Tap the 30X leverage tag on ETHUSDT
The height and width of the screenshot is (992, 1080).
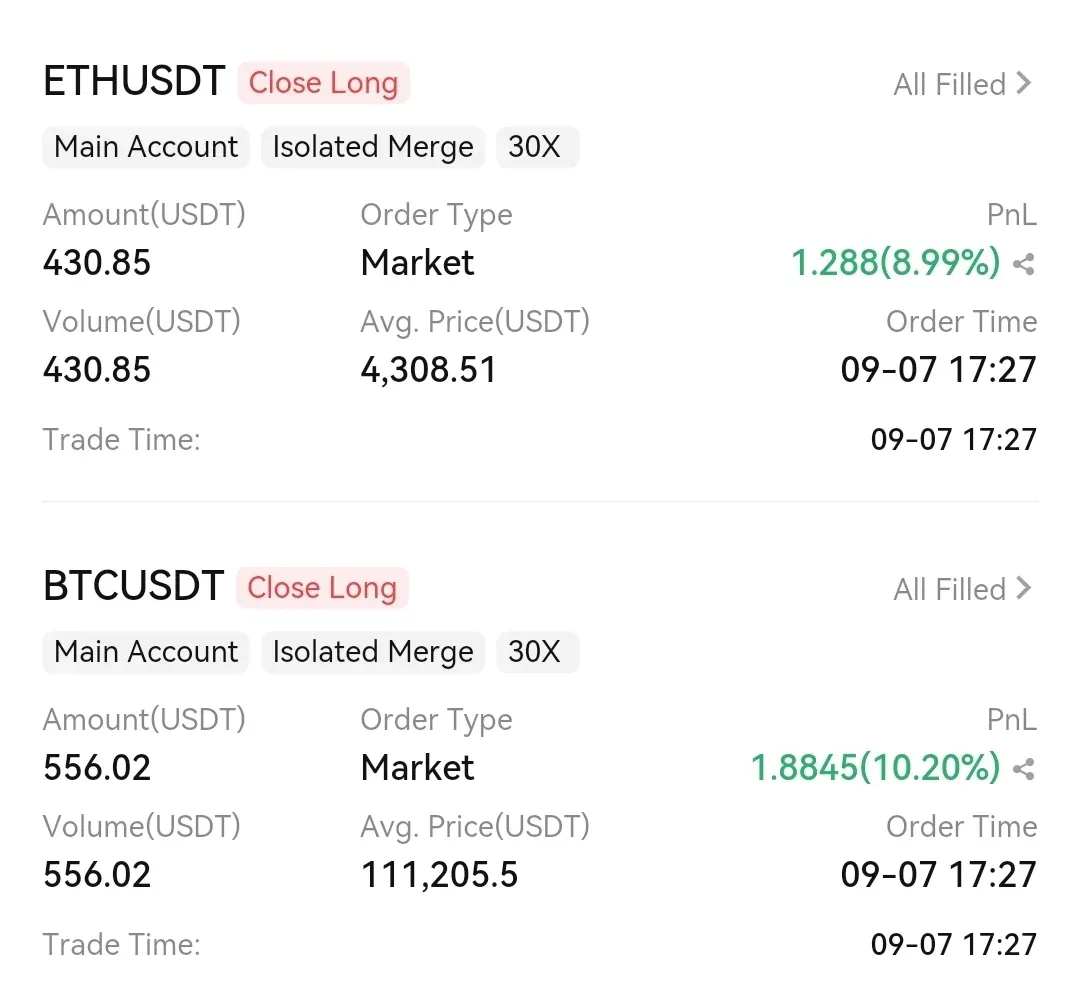[x=535, y=147]
